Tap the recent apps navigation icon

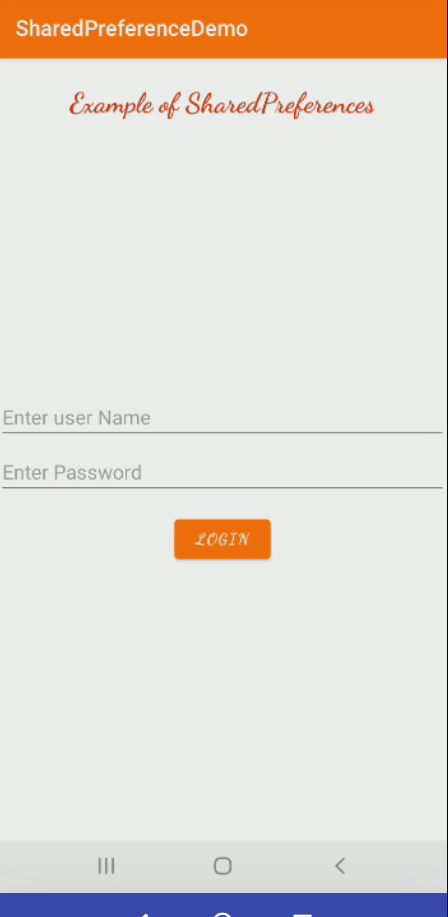coord(106,866)
